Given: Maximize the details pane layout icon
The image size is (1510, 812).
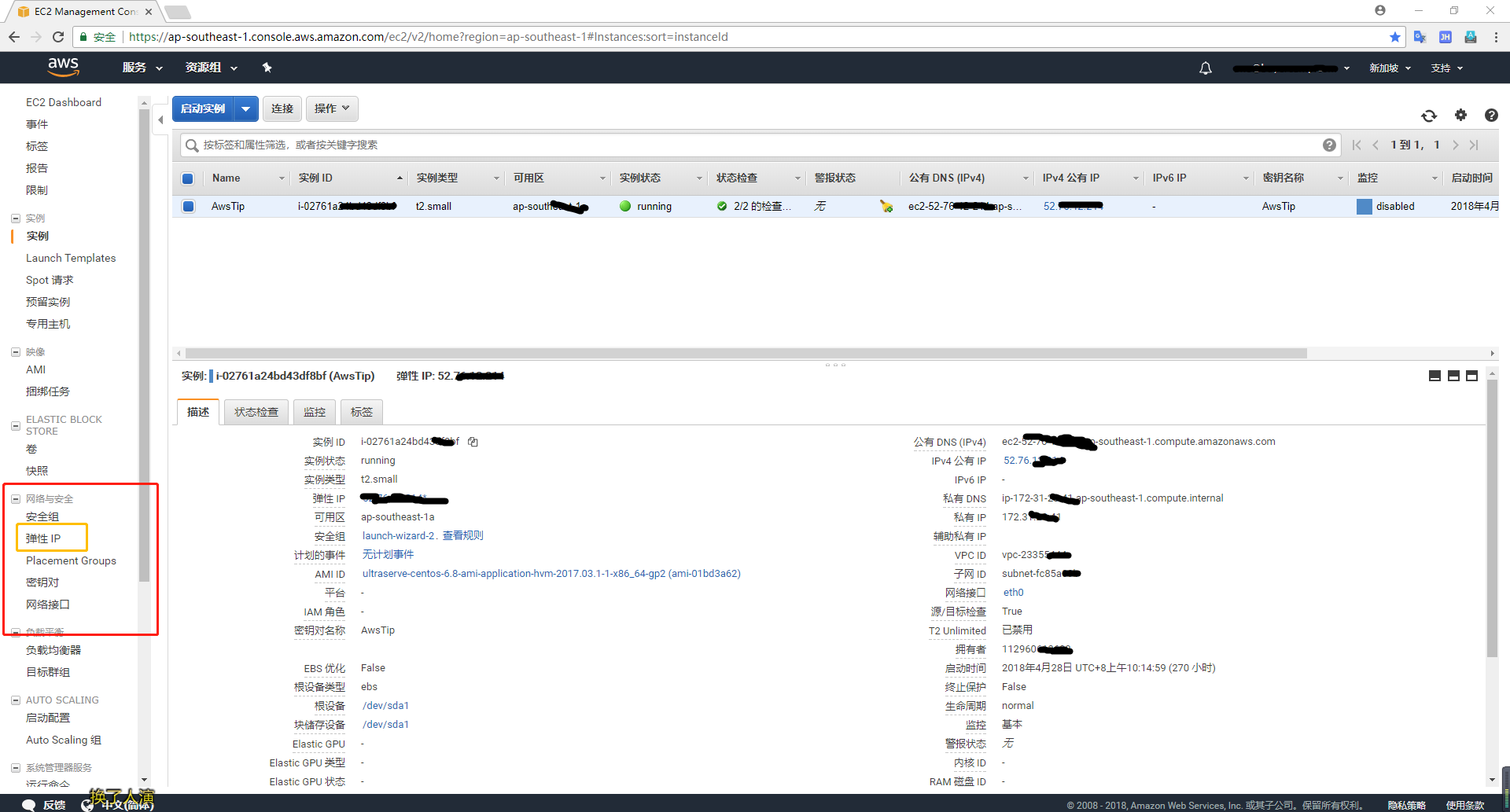Looking at the screenshot, I should [1472, 376].
